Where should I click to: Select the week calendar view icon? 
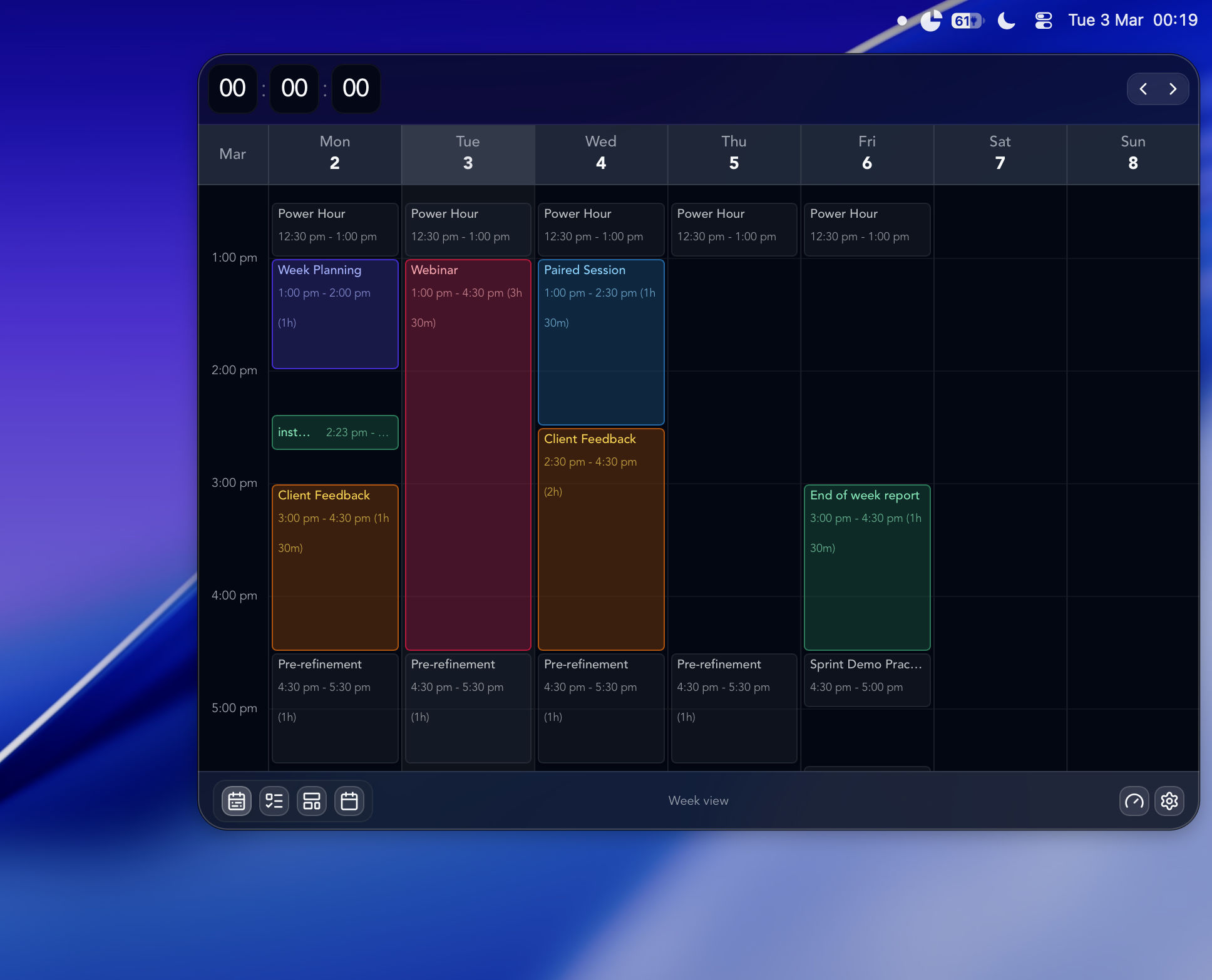pyautogui.click(x=237, y=801)
